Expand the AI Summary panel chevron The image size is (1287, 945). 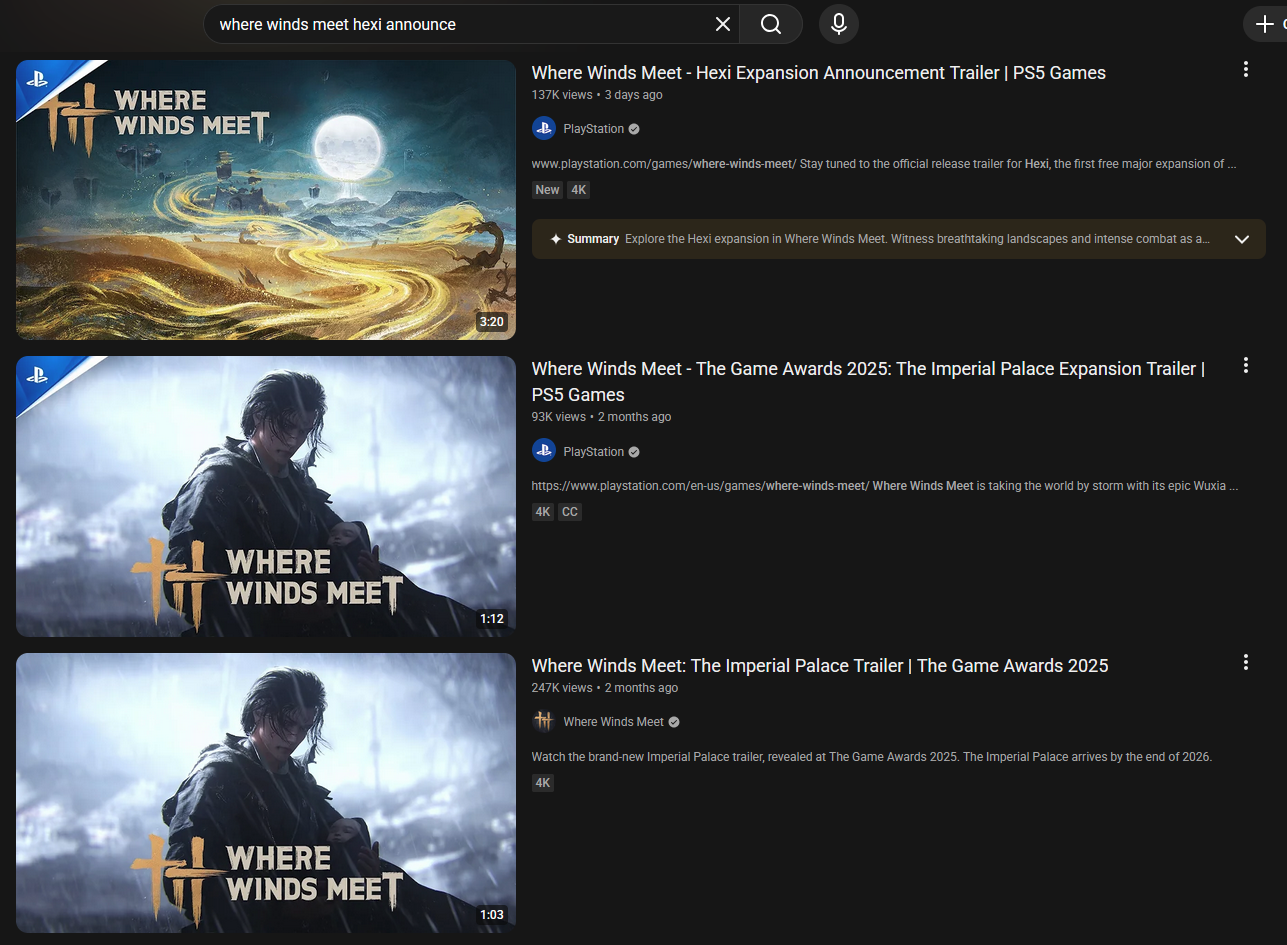[1242, 239]
